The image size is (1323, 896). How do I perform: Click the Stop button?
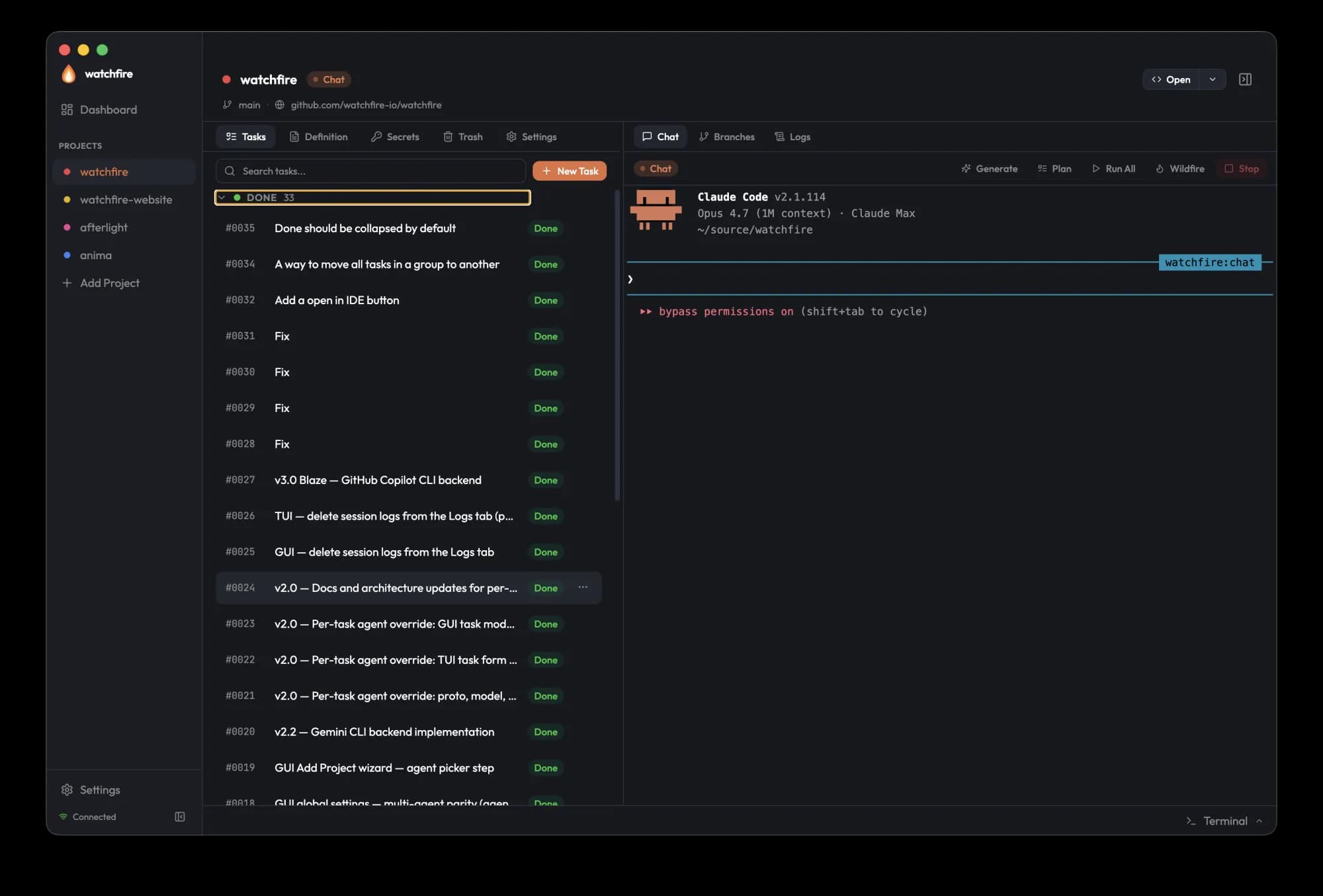pos(1242,169)
